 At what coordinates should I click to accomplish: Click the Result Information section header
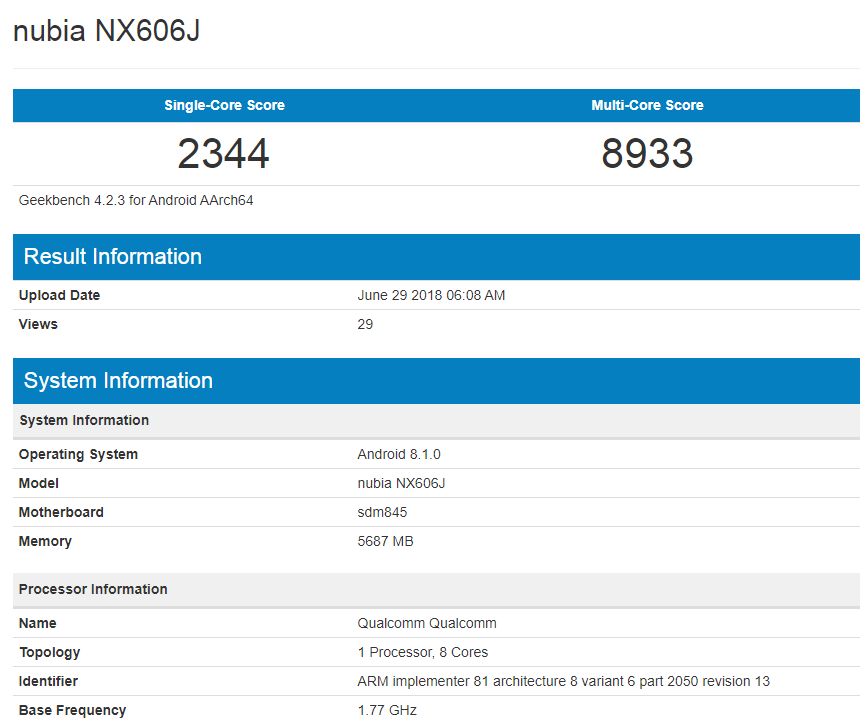pos(113,257)
